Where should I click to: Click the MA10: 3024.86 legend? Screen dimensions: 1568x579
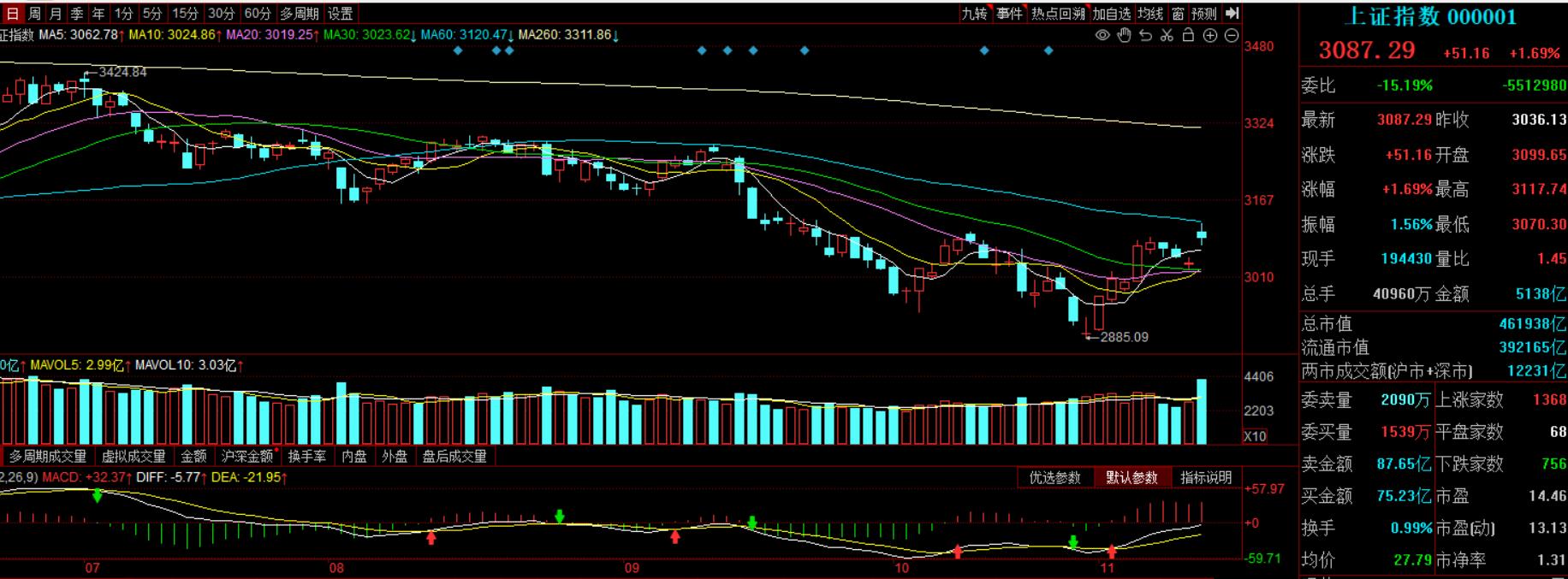pyautogui.click(x=175, y=35)
